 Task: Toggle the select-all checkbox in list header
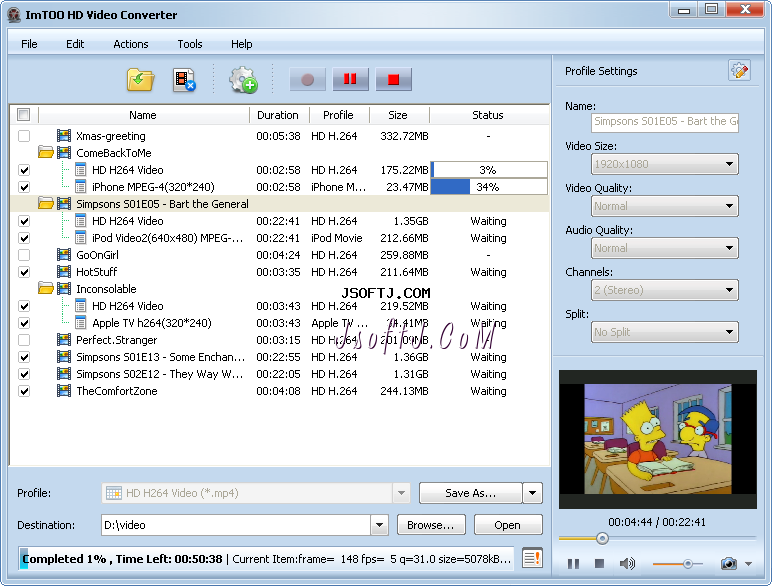23,115
